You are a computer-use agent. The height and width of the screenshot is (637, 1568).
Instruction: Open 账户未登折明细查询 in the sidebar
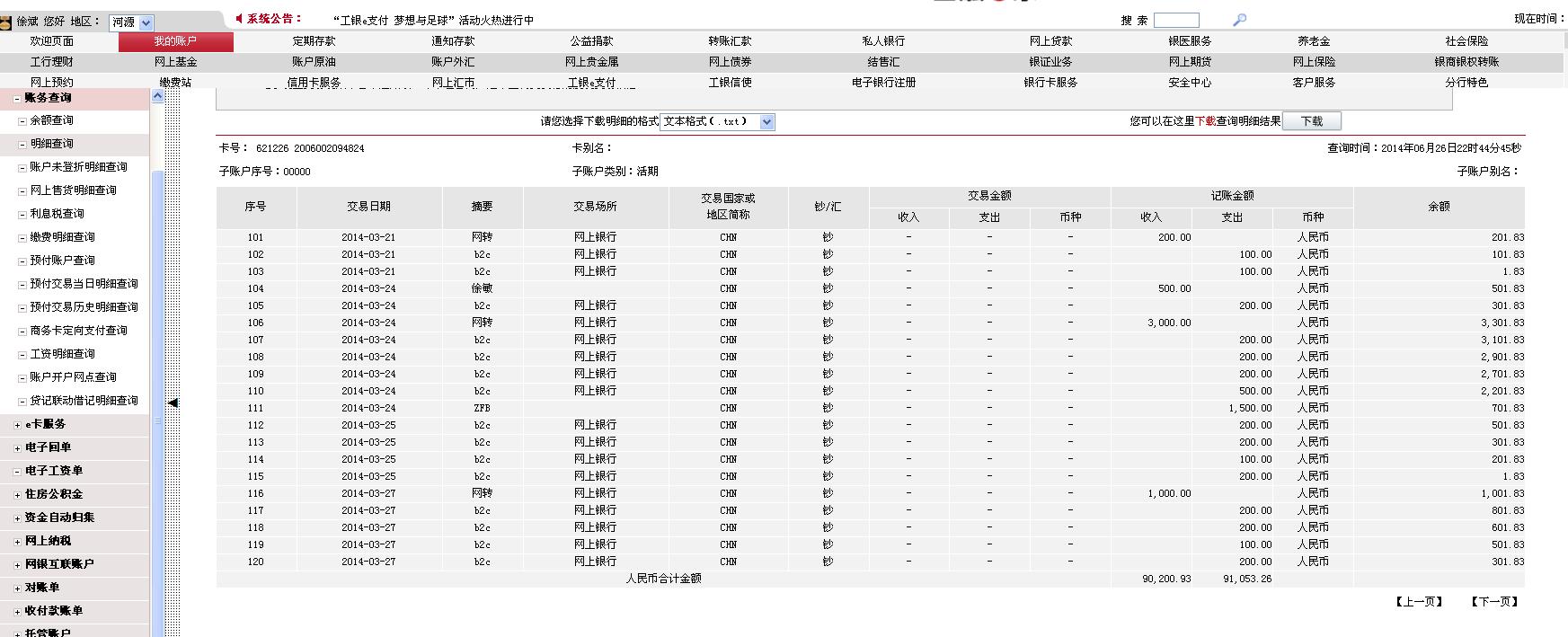point(78,167)
